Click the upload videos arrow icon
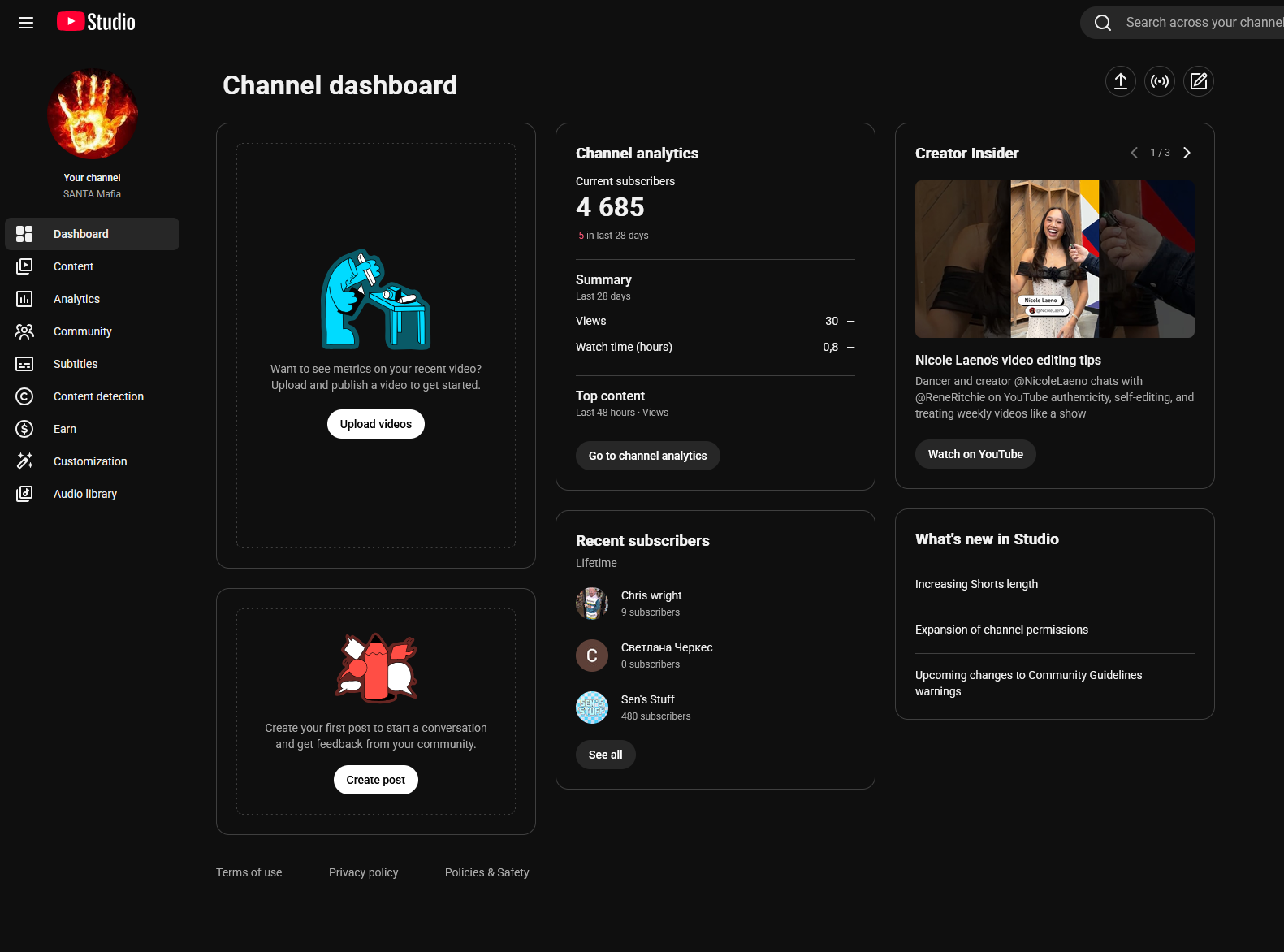This screenshot has height=952, width=1284. pyautogui.click(x=1121, y=81)
